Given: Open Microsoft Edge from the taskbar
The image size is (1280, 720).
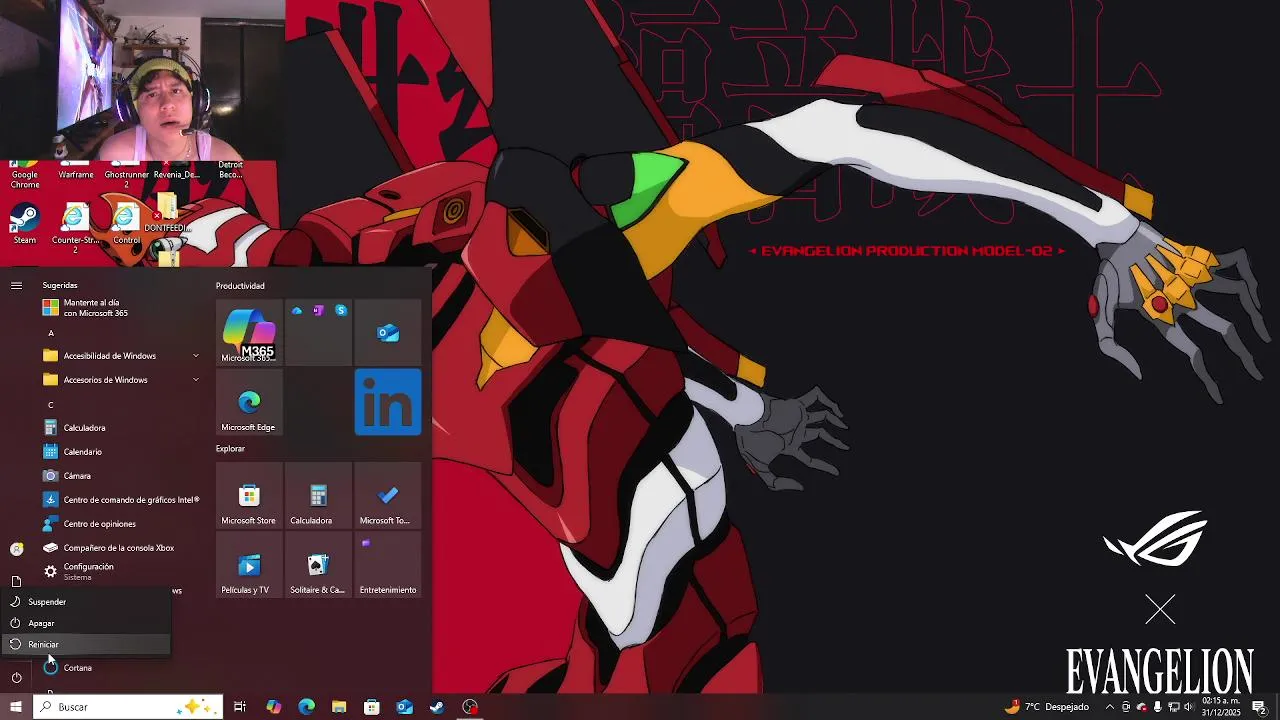Looking at the screenshot, I should [306, 707].
